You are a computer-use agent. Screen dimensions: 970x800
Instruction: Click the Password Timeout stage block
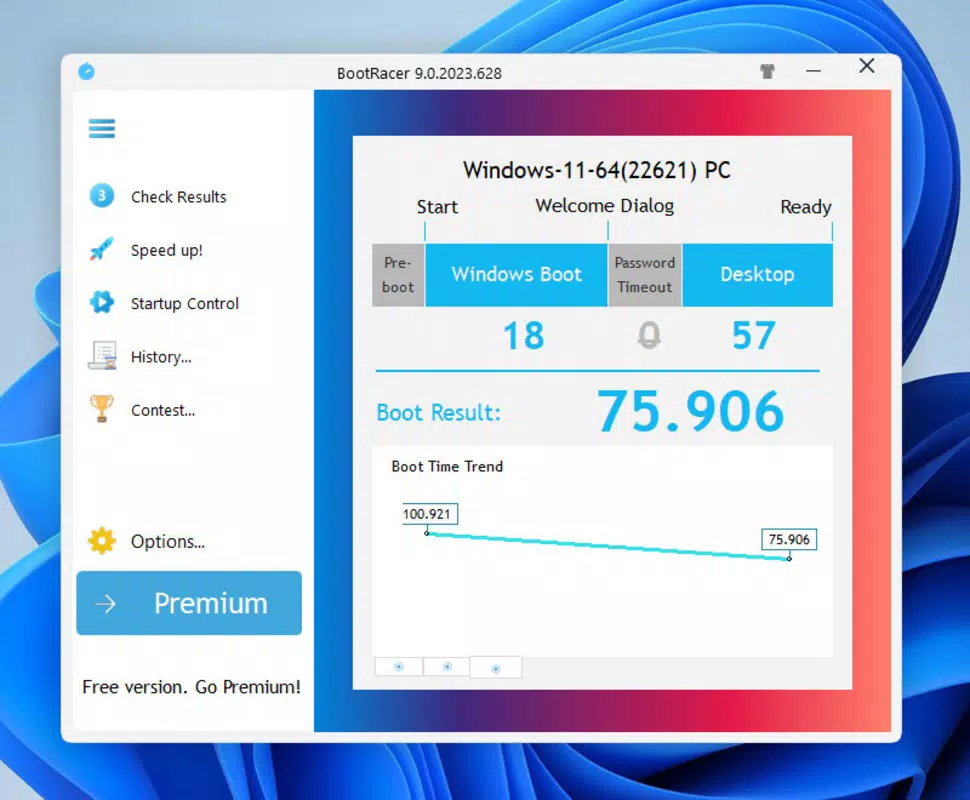(645, 275)
